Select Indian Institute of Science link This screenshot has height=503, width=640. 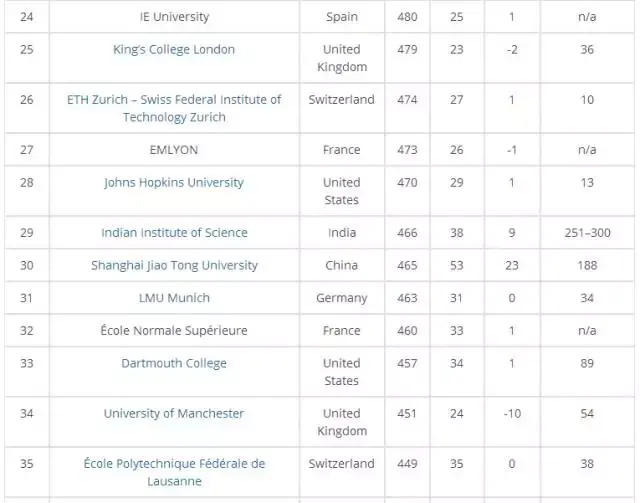[174, 233]
